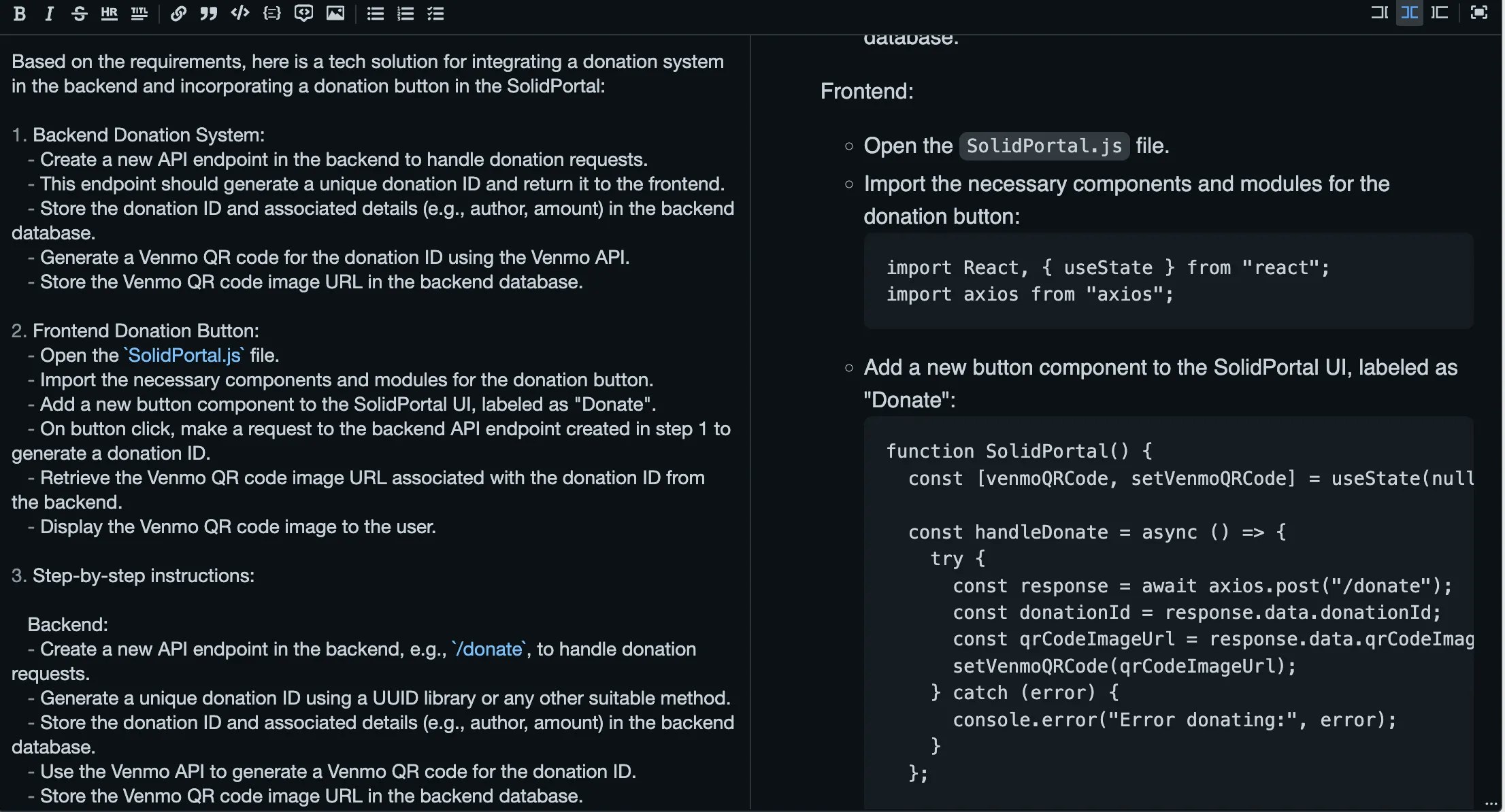The width and height of the screenshot is (1505, 812).
Task: Create a task checklist
Action: (435, 14)
